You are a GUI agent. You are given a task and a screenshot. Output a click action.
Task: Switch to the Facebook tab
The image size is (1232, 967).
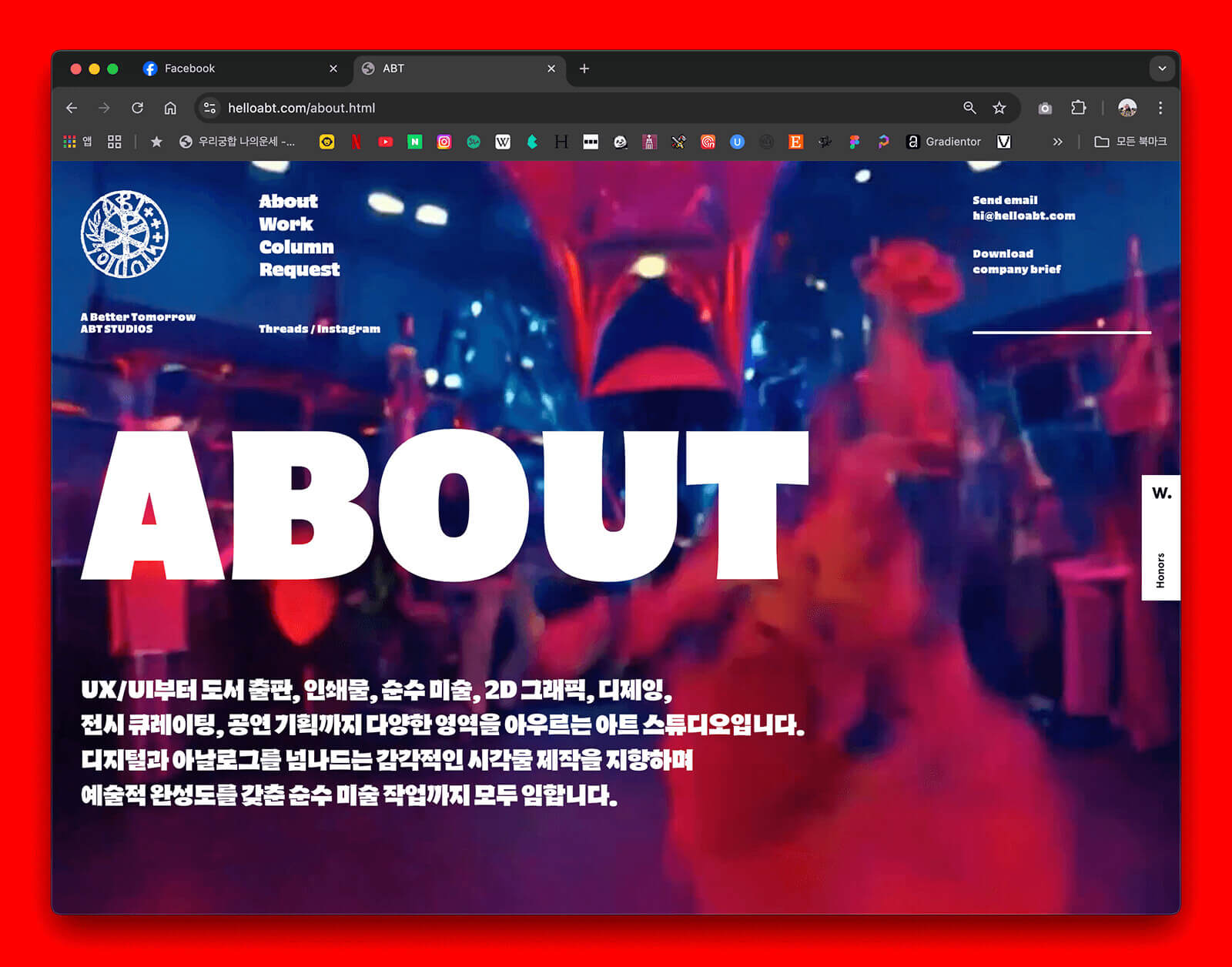click(189, 69)
